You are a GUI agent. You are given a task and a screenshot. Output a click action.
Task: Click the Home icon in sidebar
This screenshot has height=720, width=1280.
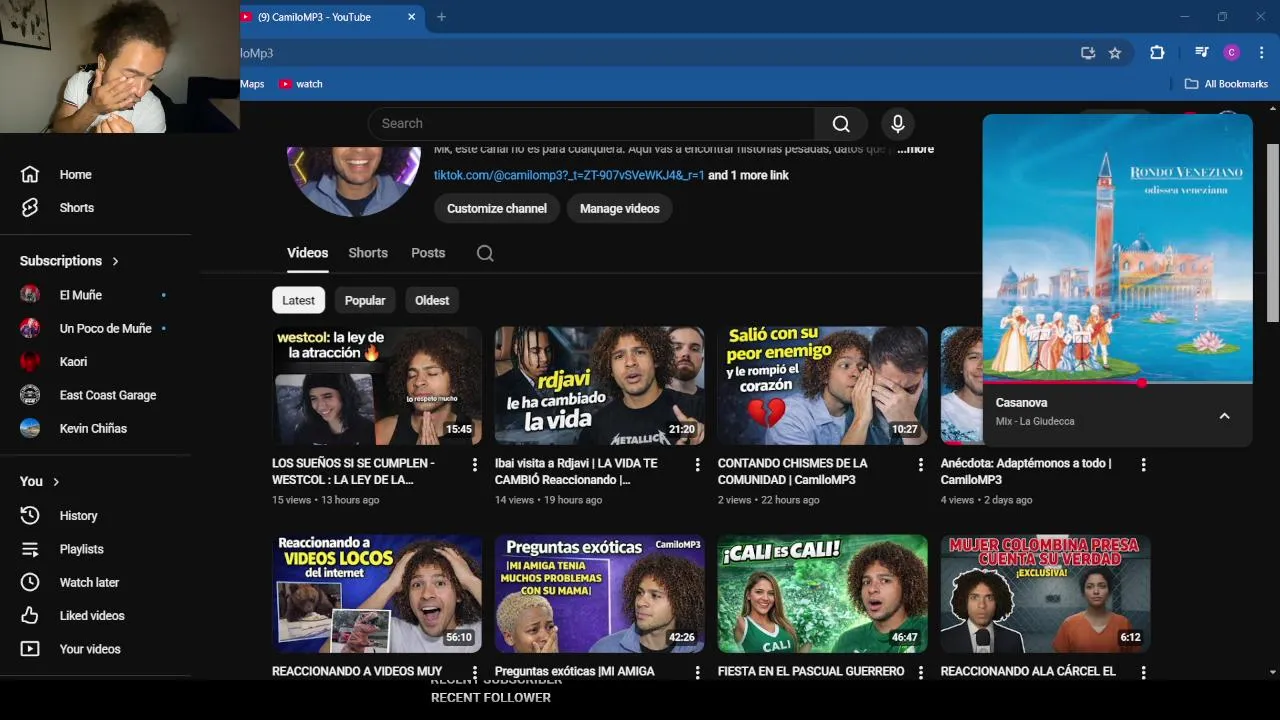(30, 174)
